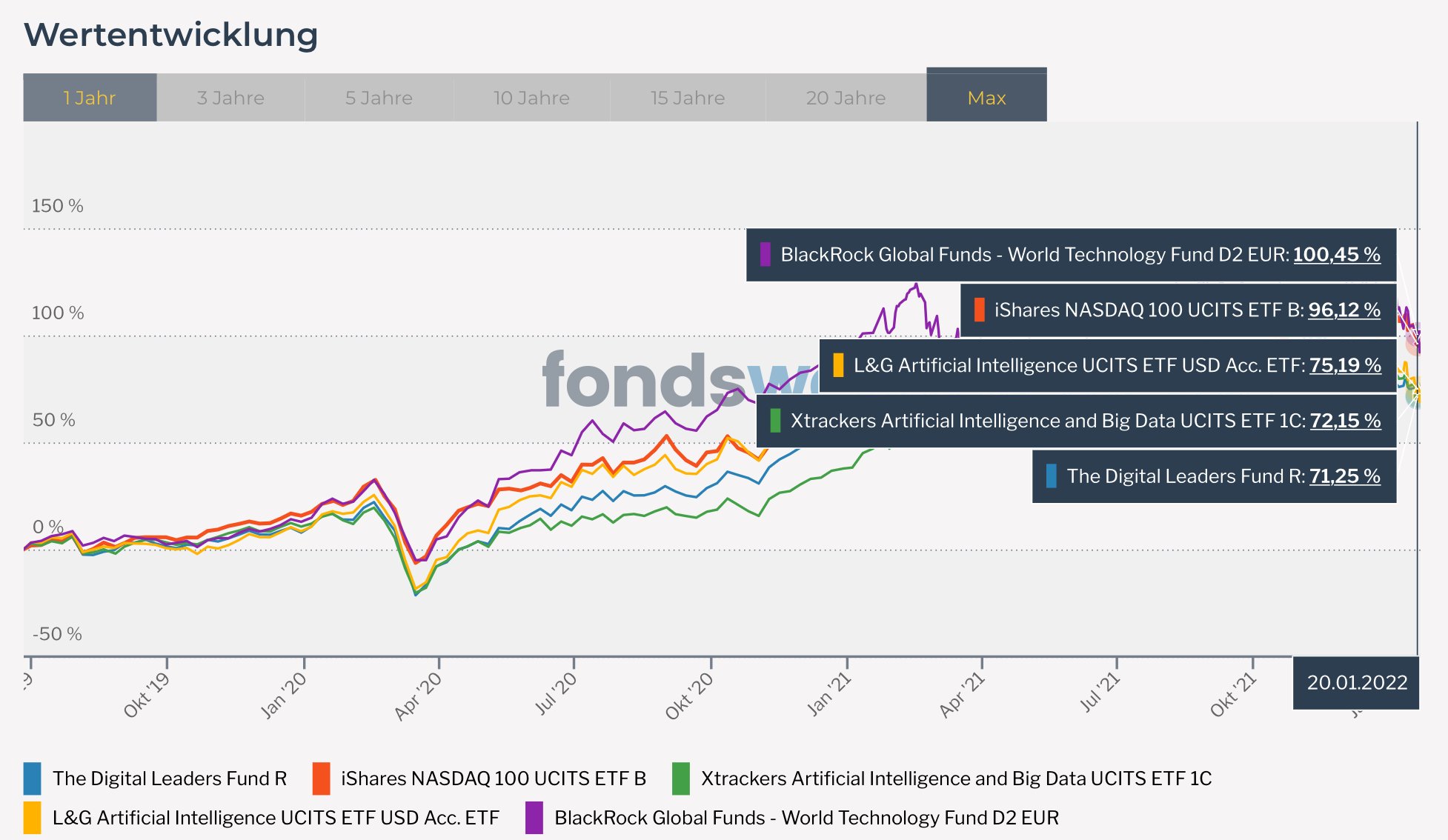
Task: Click the orange-red iShares legend swatch
Action: [322, 779]
